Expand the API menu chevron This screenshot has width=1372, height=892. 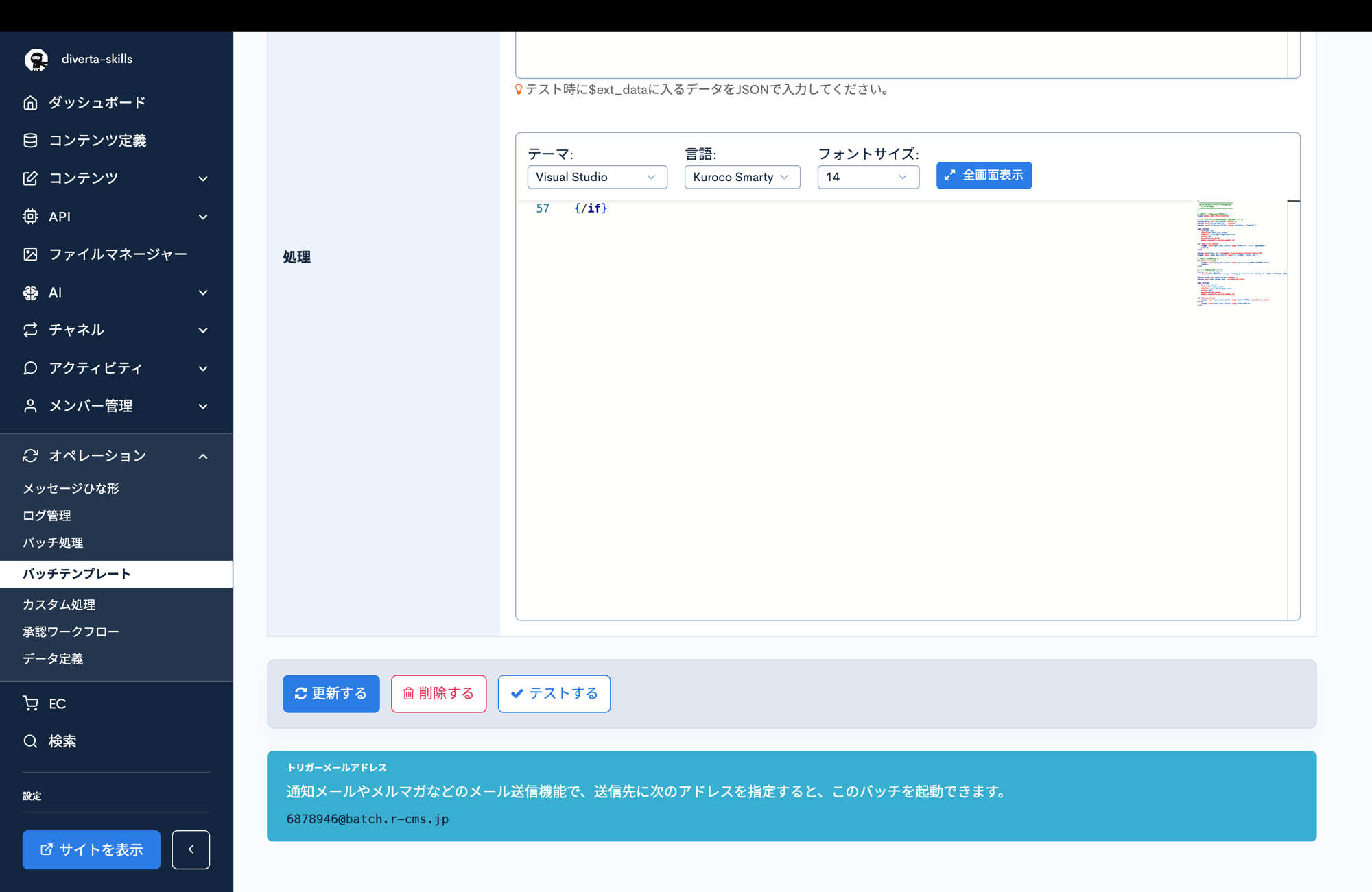pos(203,217)
